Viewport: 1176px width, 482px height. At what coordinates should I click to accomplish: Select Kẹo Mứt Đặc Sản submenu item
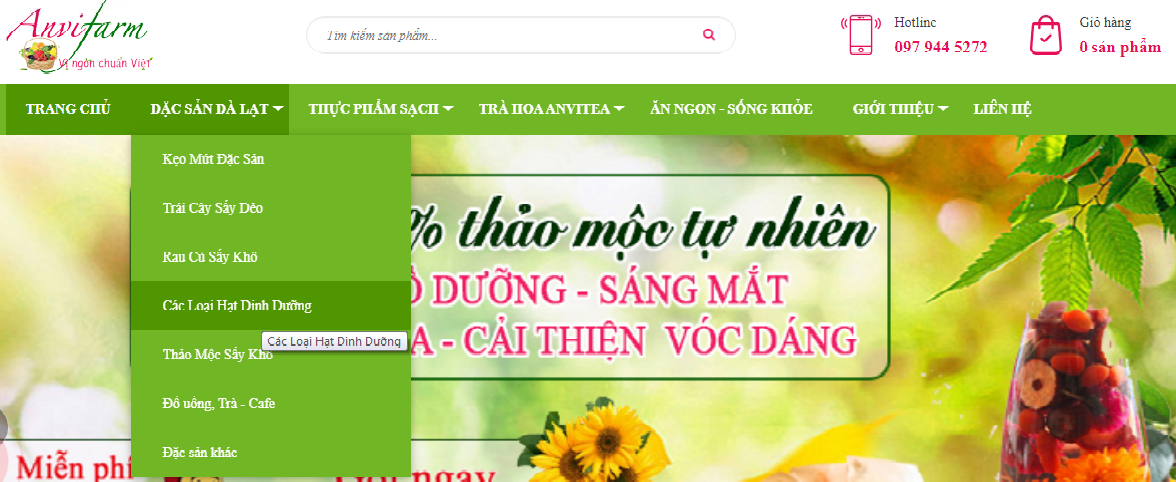tap(271, 159)
